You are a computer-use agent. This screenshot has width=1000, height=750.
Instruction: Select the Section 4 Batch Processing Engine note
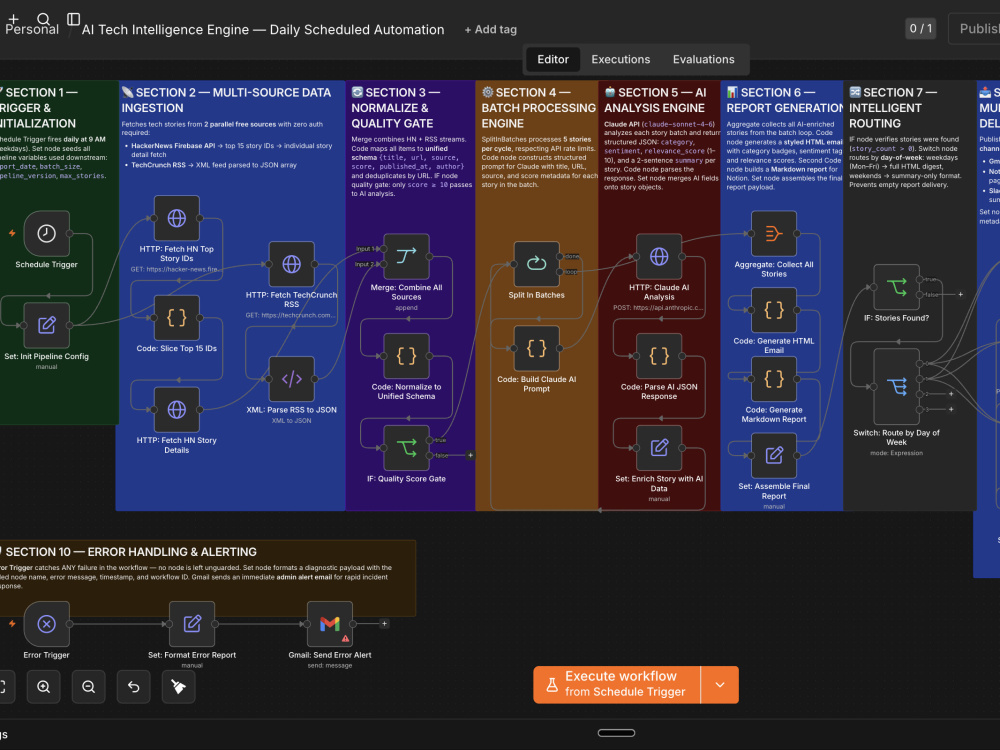coord(536,295)
